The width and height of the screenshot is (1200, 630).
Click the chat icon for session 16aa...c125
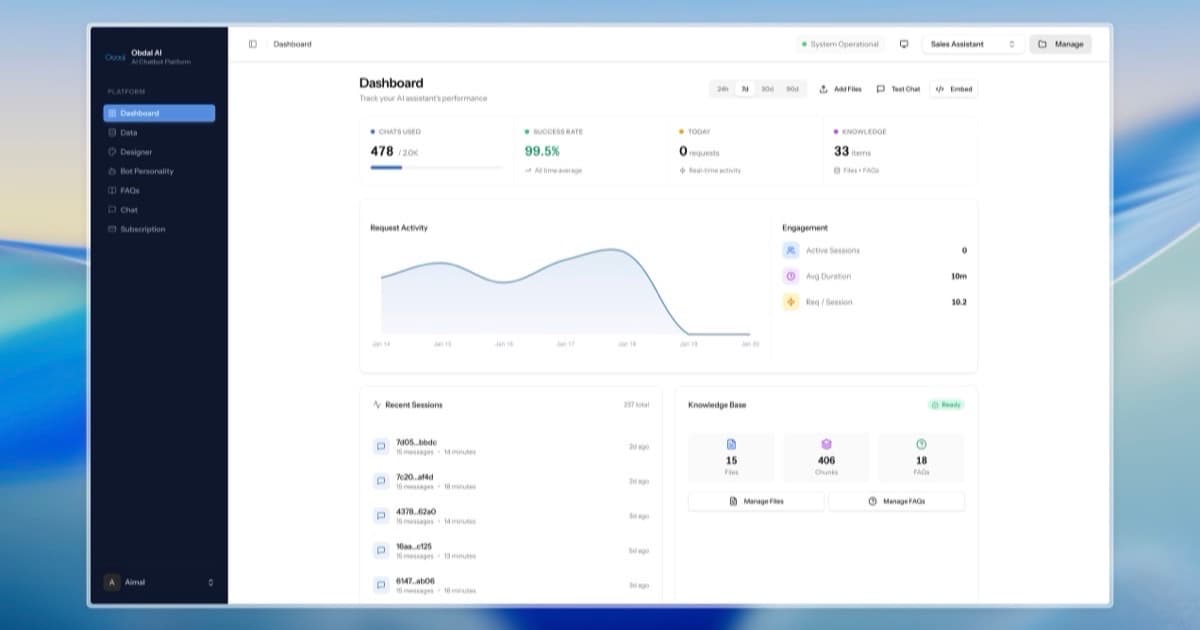[x=381, y=550]
